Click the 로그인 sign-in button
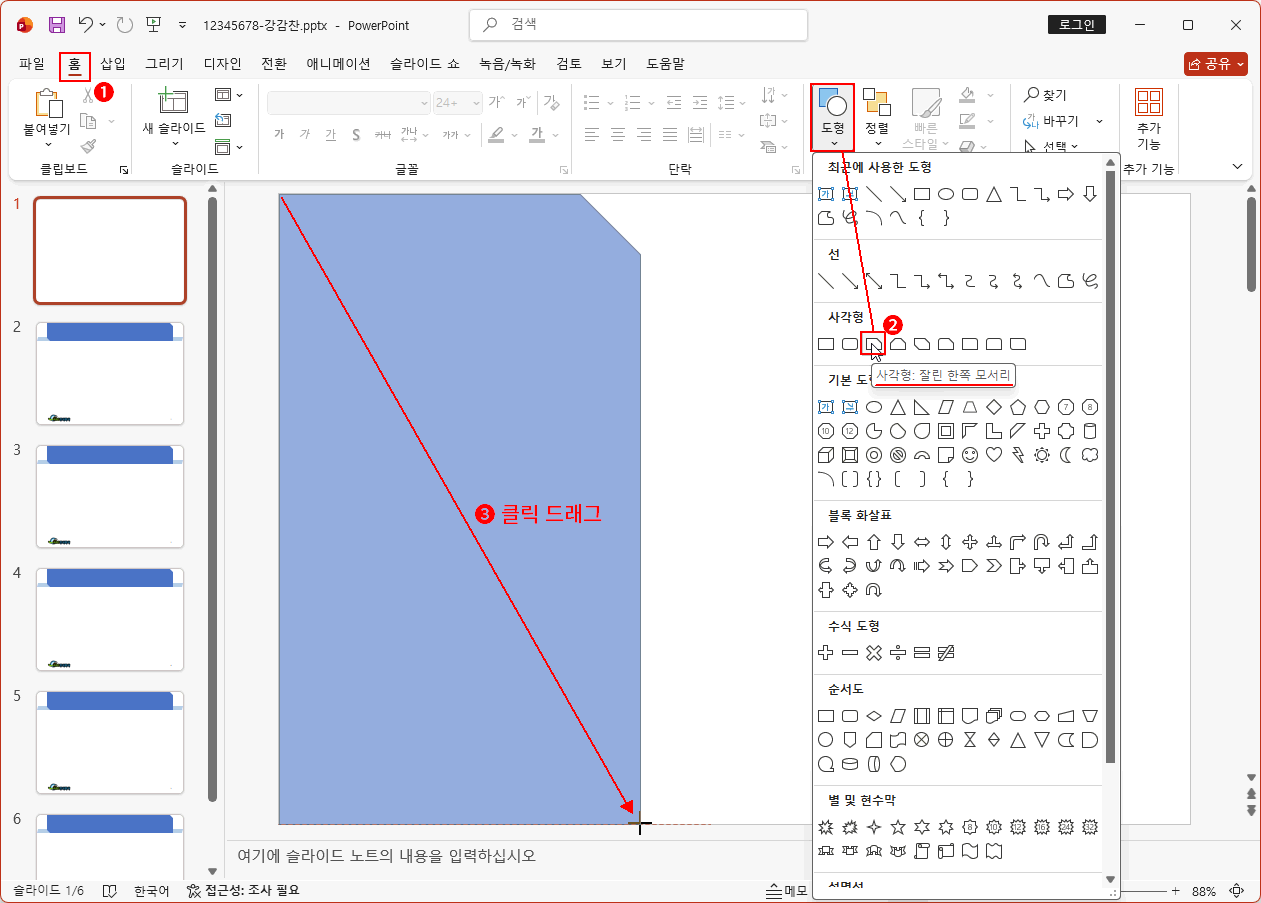 [1076, 25]
